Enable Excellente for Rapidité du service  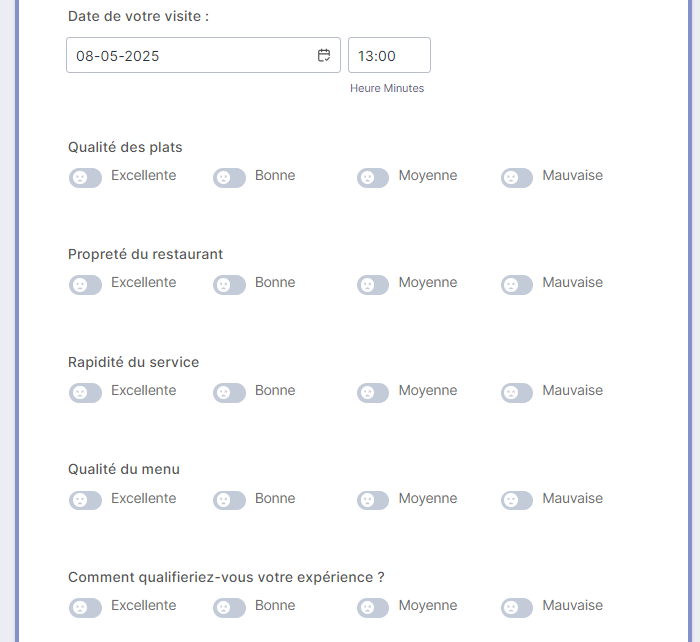coord(86,392)
